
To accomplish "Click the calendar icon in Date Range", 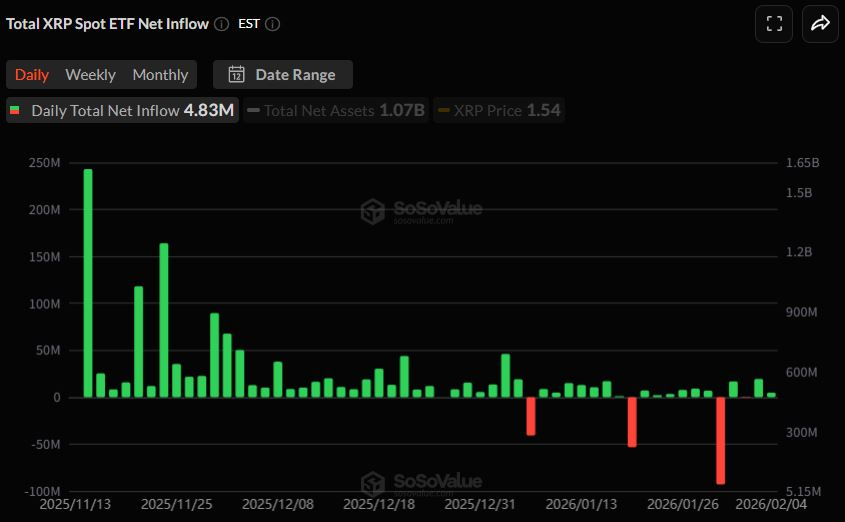I will click(x=237, y=75).
